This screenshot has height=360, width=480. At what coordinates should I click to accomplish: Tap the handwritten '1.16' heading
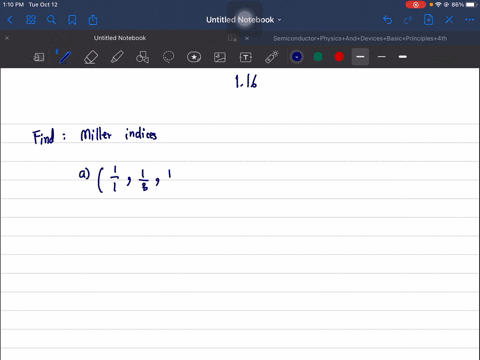pyautogui.click(x=246, y=81)
